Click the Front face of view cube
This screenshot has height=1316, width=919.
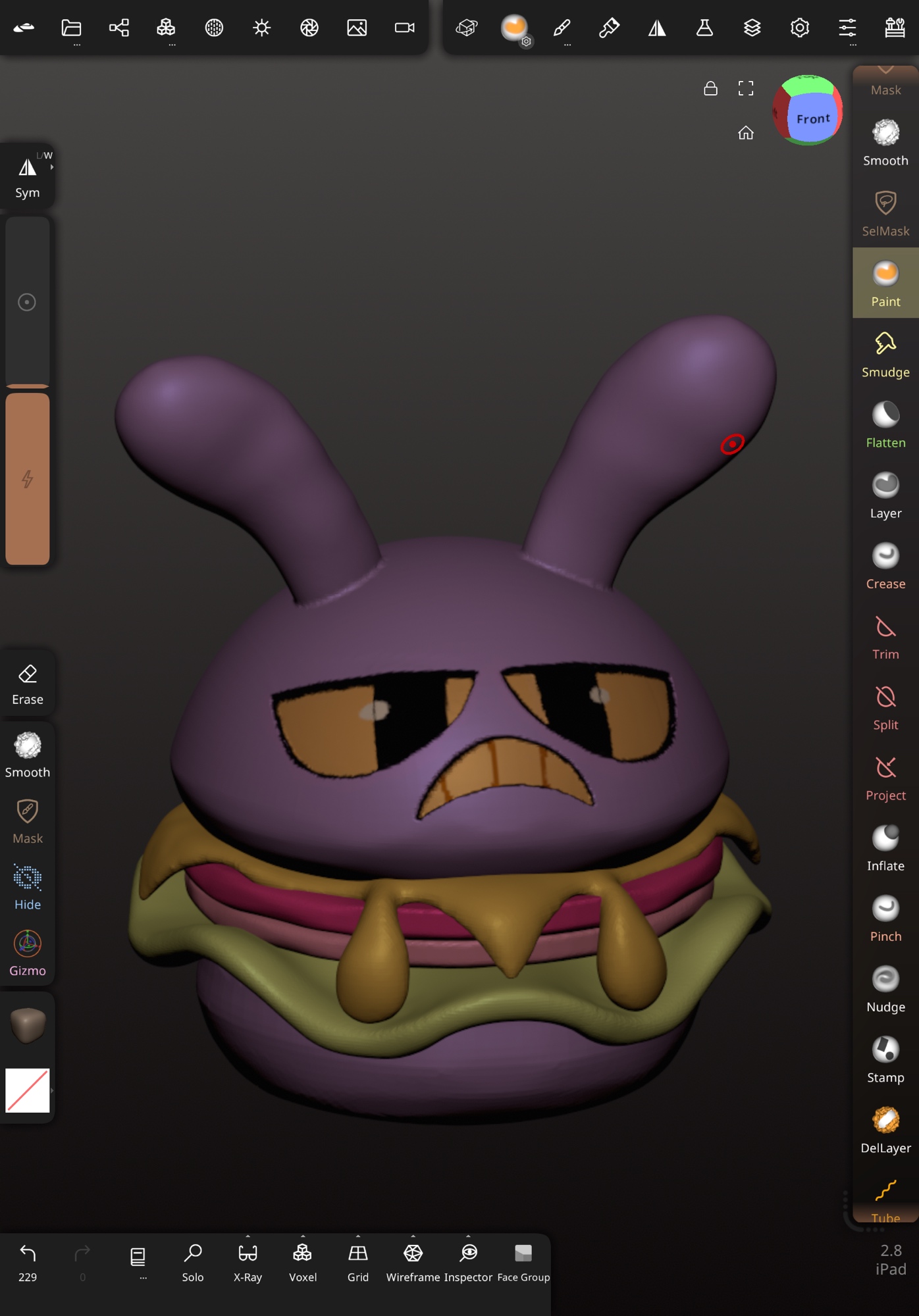click(x=812, y=118)
